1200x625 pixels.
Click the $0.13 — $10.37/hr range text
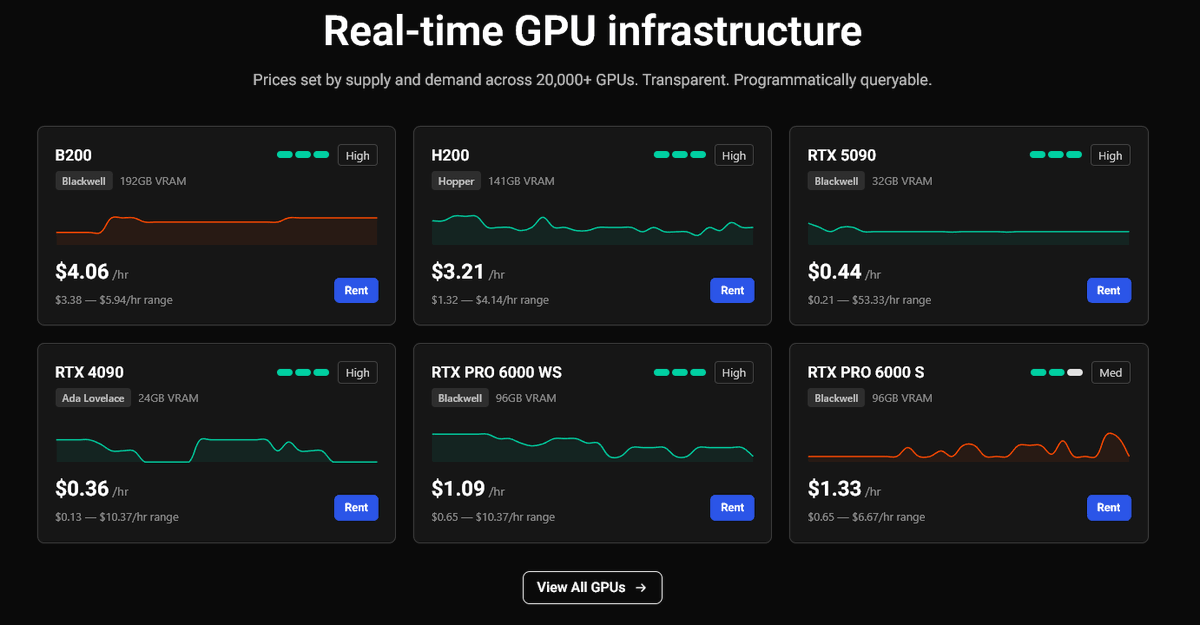[117, 517]
